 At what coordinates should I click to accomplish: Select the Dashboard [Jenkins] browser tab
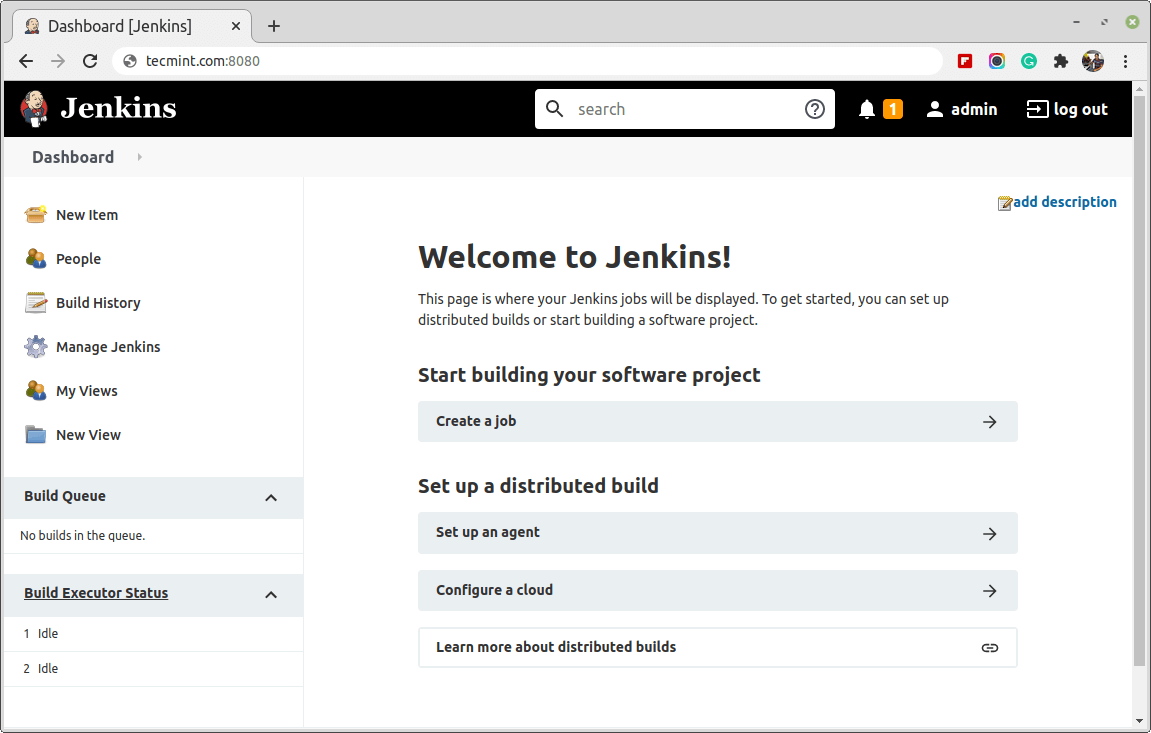(x=132, y=26)
